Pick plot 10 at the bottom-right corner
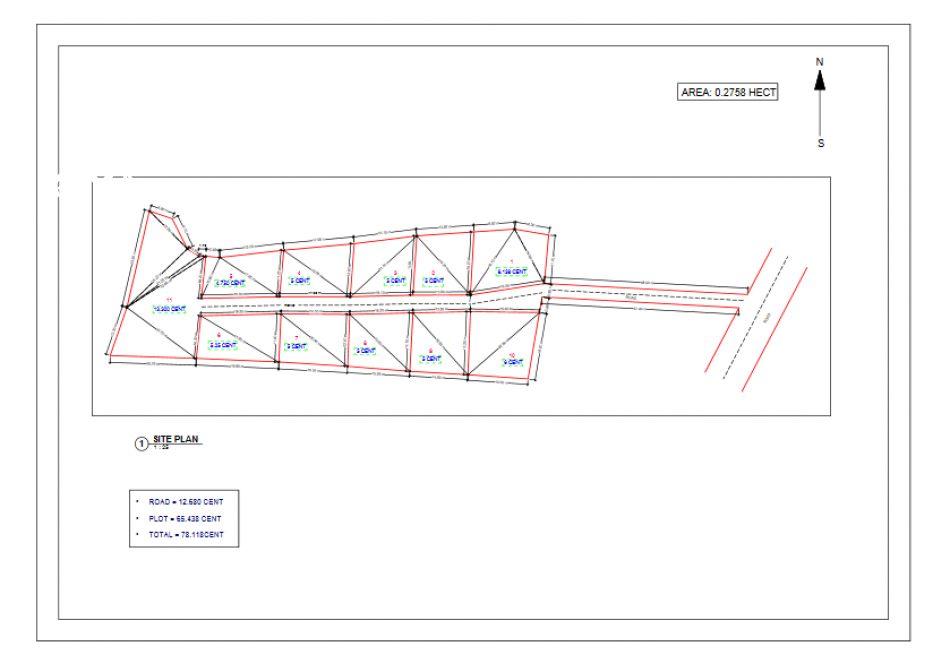The image size is (950, 672). (512, 362)
